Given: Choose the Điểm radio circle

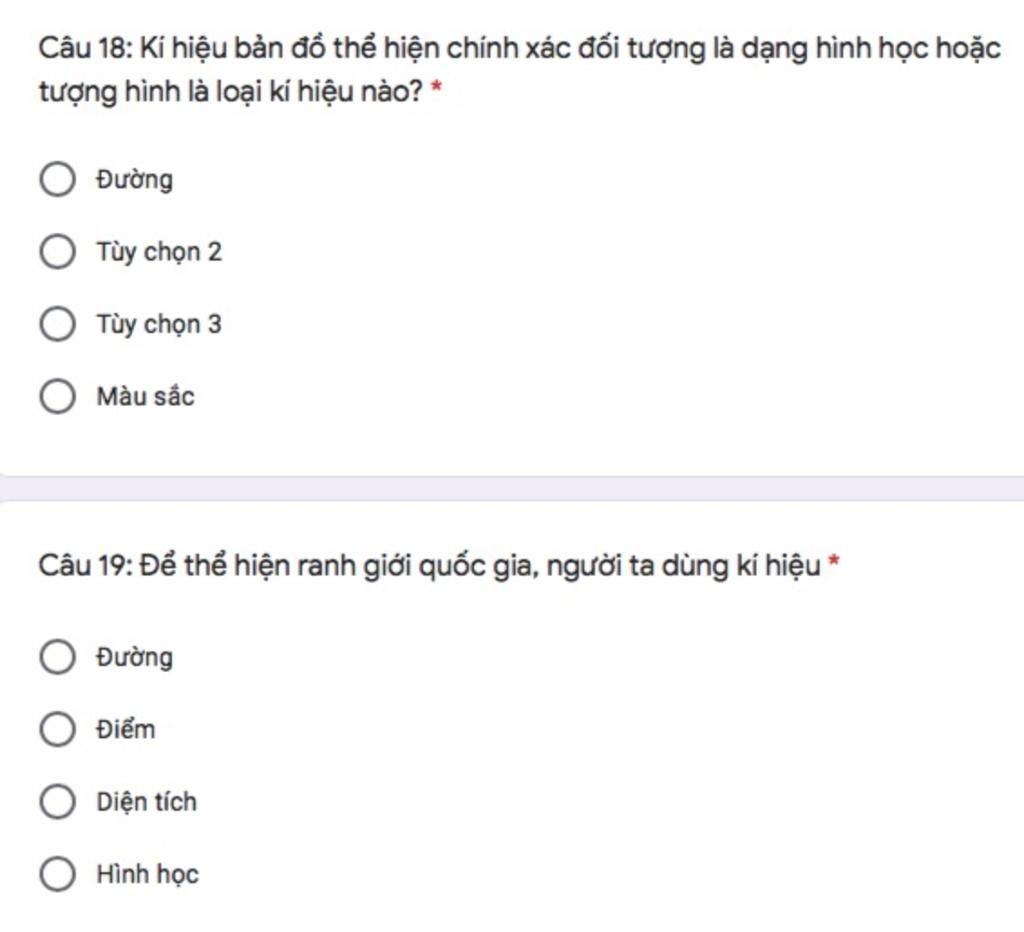Looking at the screenshot, I should point(57,730).
